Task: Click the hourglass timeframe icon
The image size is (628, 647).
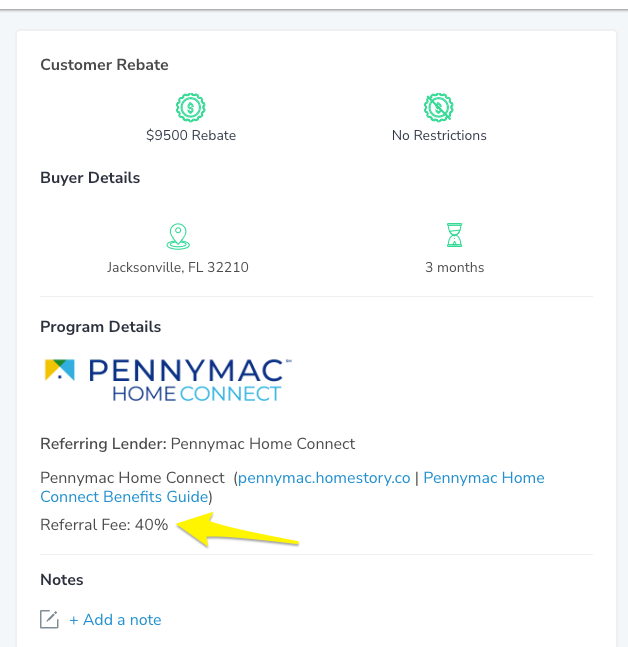Action: tap(454, 236)
